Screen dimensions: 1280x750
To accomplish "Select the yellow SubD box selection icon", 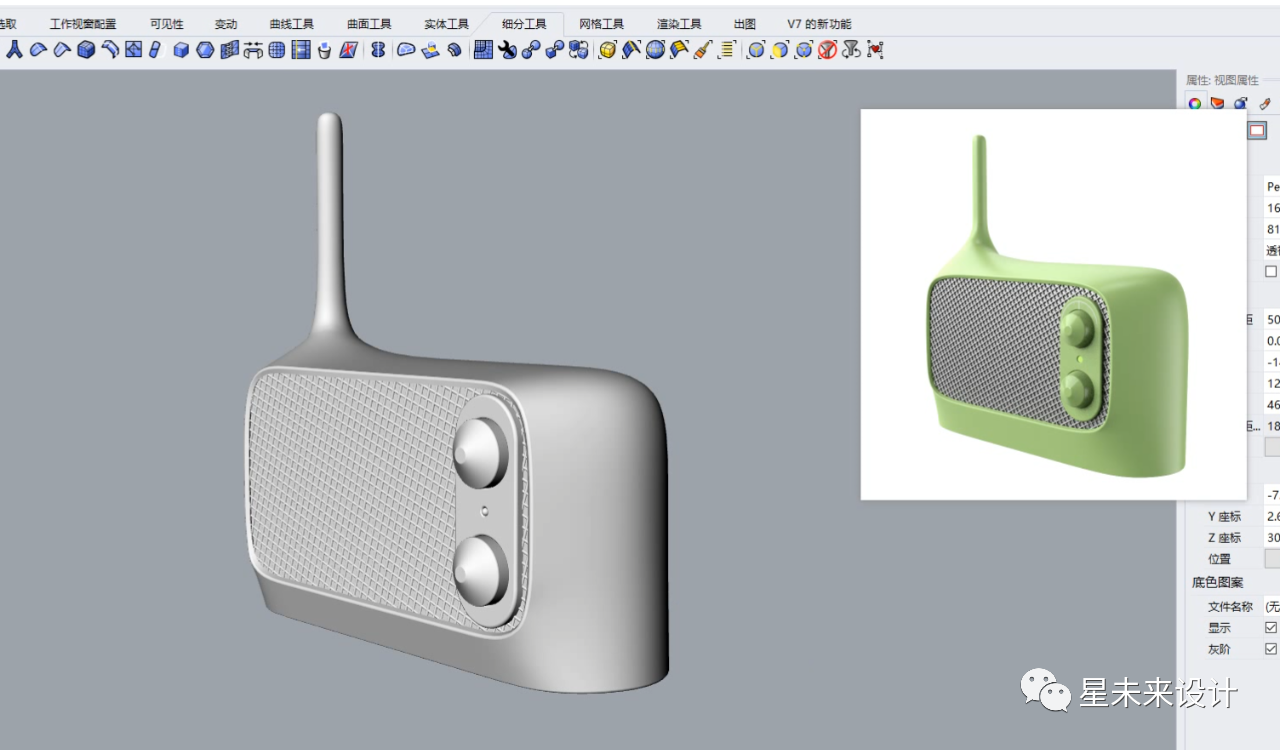I will click(x=607, y=49).
